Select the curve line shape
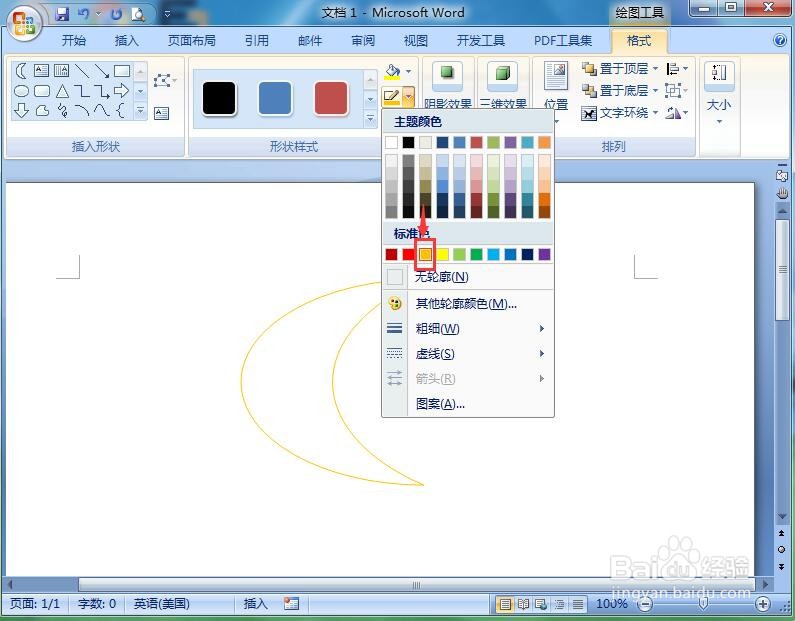This screenshot has width=795, height=621. pos(82,110)
